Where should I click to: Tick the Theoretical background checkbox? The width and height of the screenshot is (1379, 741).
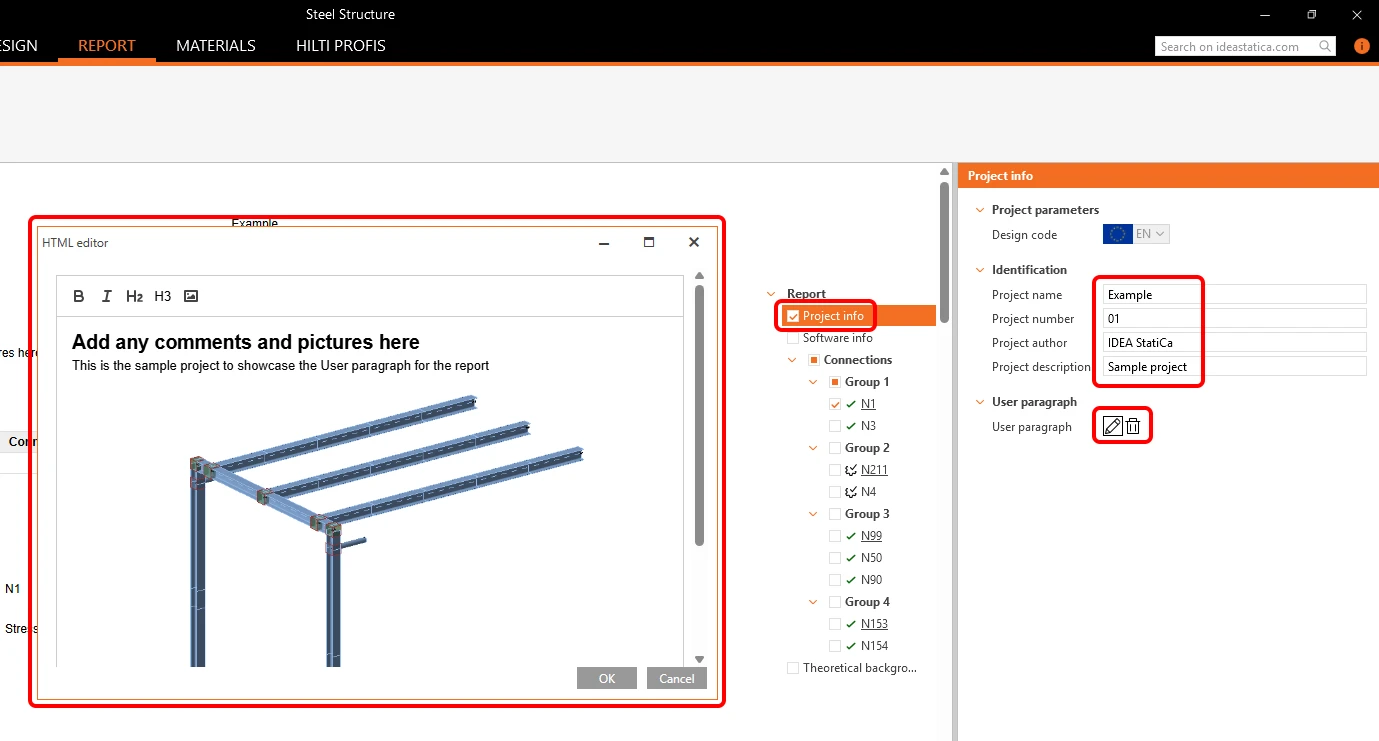pos(793,668)
